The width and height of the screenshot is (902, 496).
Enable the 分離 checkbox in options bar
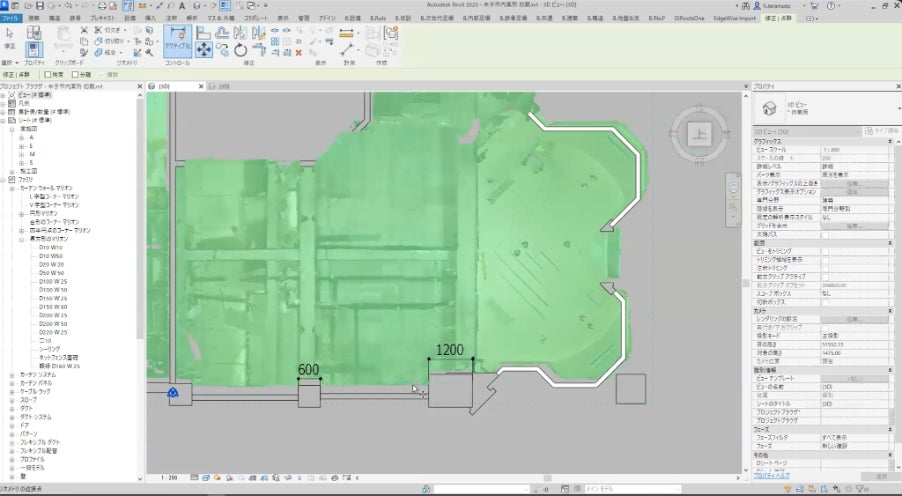[x=75, y=74]
